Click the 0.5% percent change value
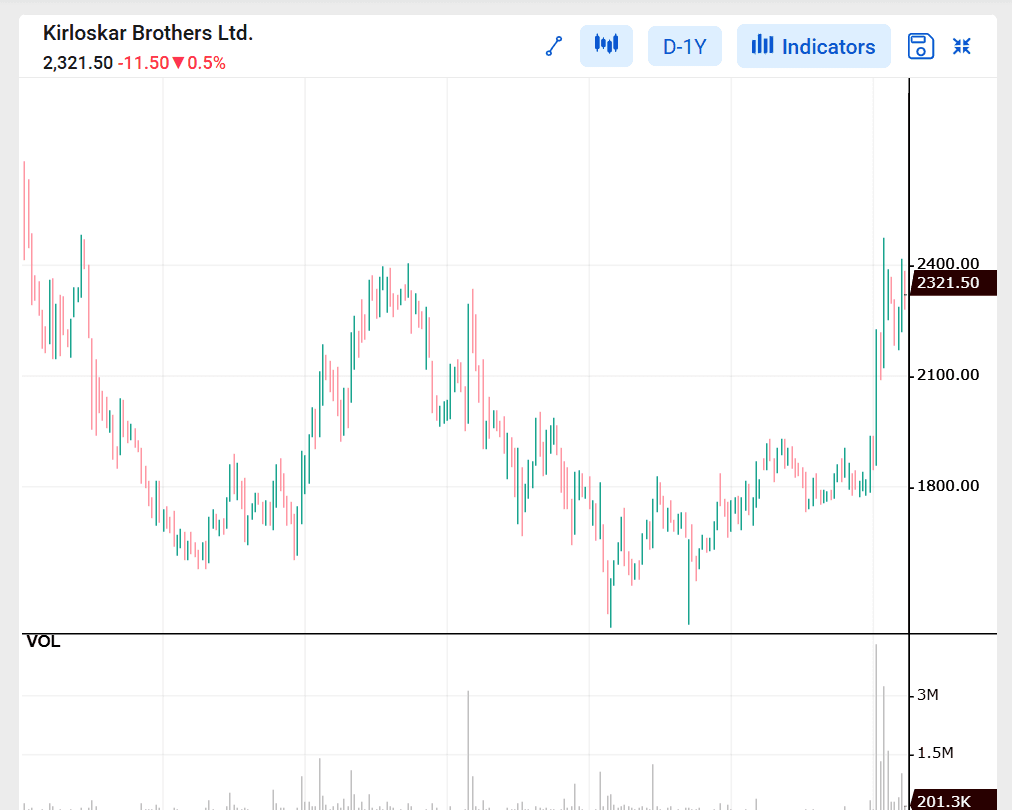 tap(207, 63)
